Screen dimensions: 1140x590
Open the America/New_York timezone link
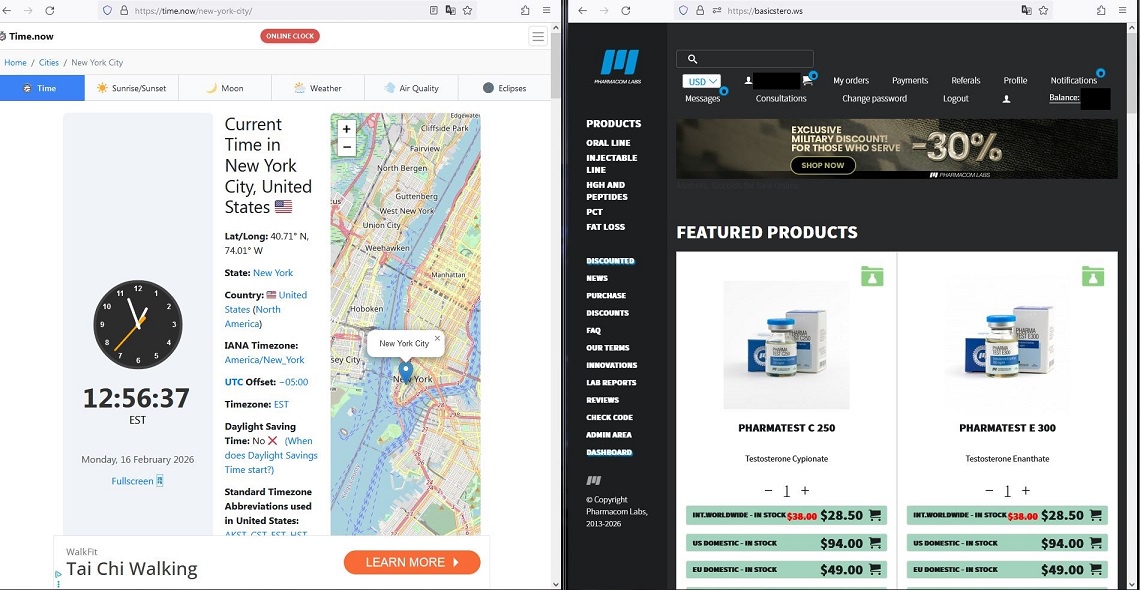(x=265, y=360)
